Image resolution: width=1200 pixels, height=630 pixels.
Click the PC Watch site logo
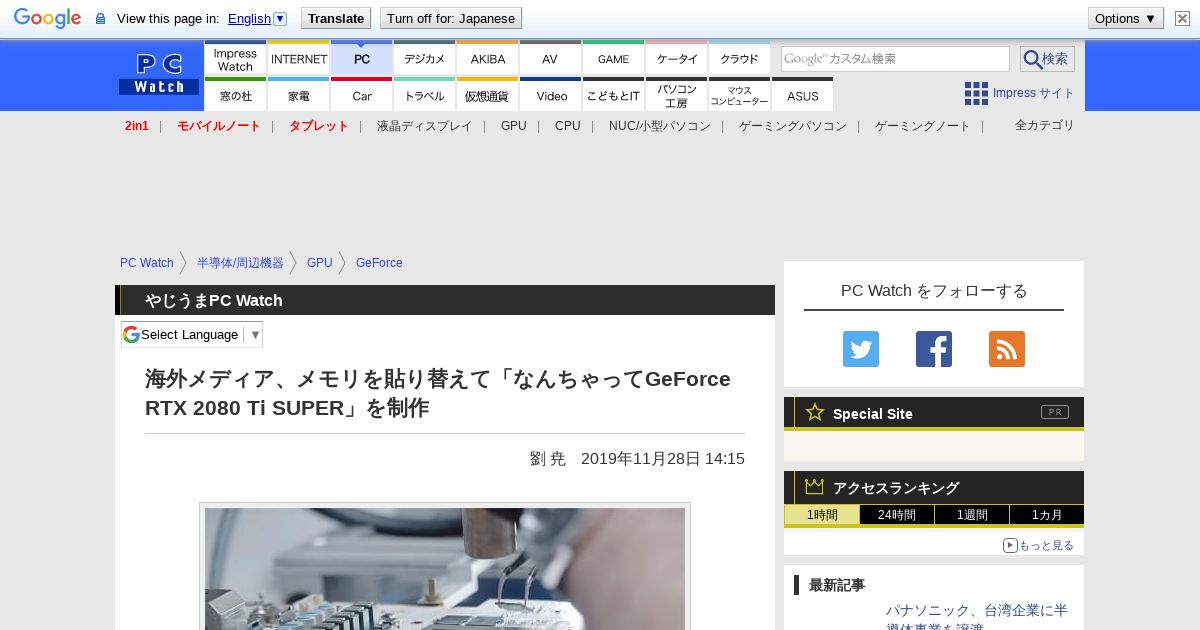pyautogui.click(x=159, y=74)
